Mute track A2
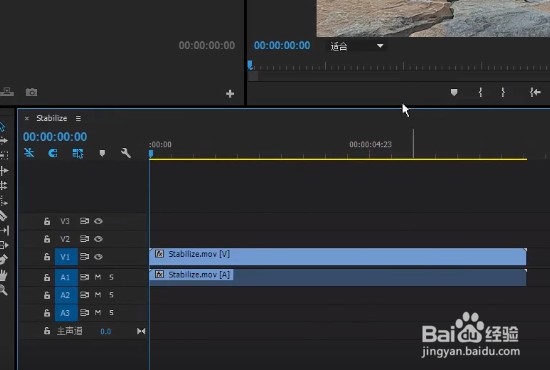 coord(98,295)
